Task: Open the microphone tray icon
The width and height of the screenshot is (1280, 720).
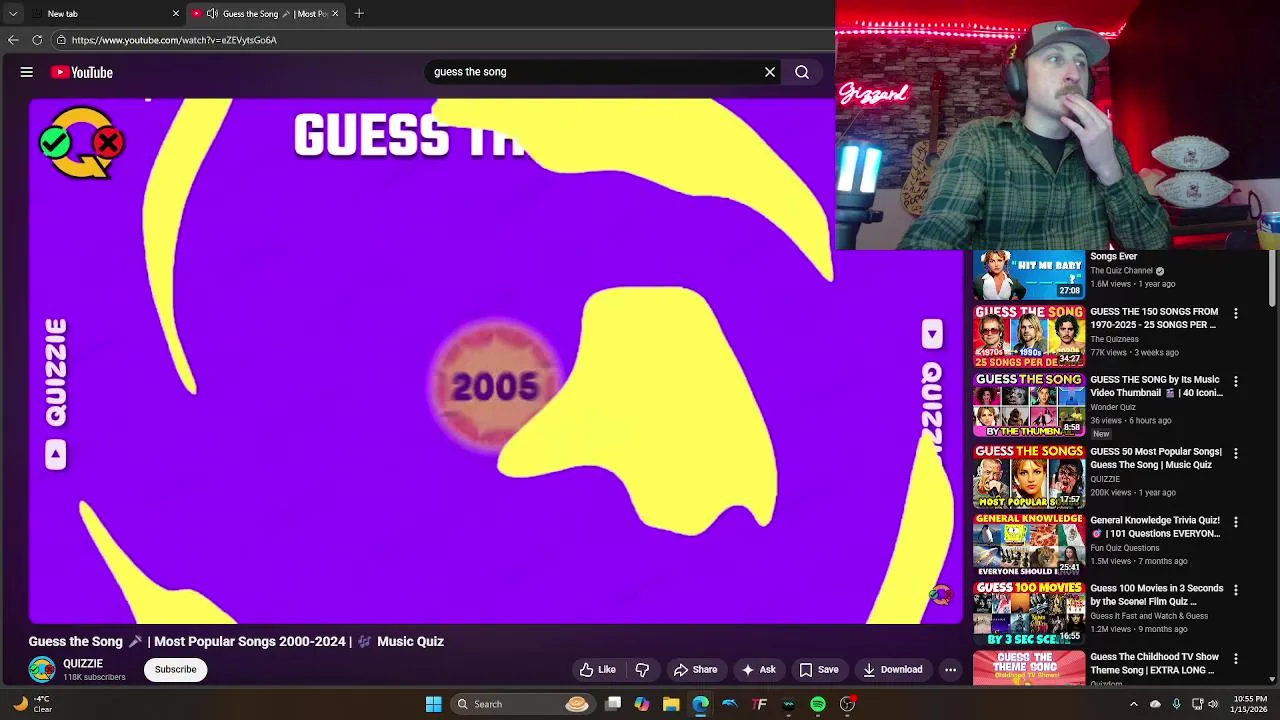Action: pyautogui.click(x=1176, y=704)
